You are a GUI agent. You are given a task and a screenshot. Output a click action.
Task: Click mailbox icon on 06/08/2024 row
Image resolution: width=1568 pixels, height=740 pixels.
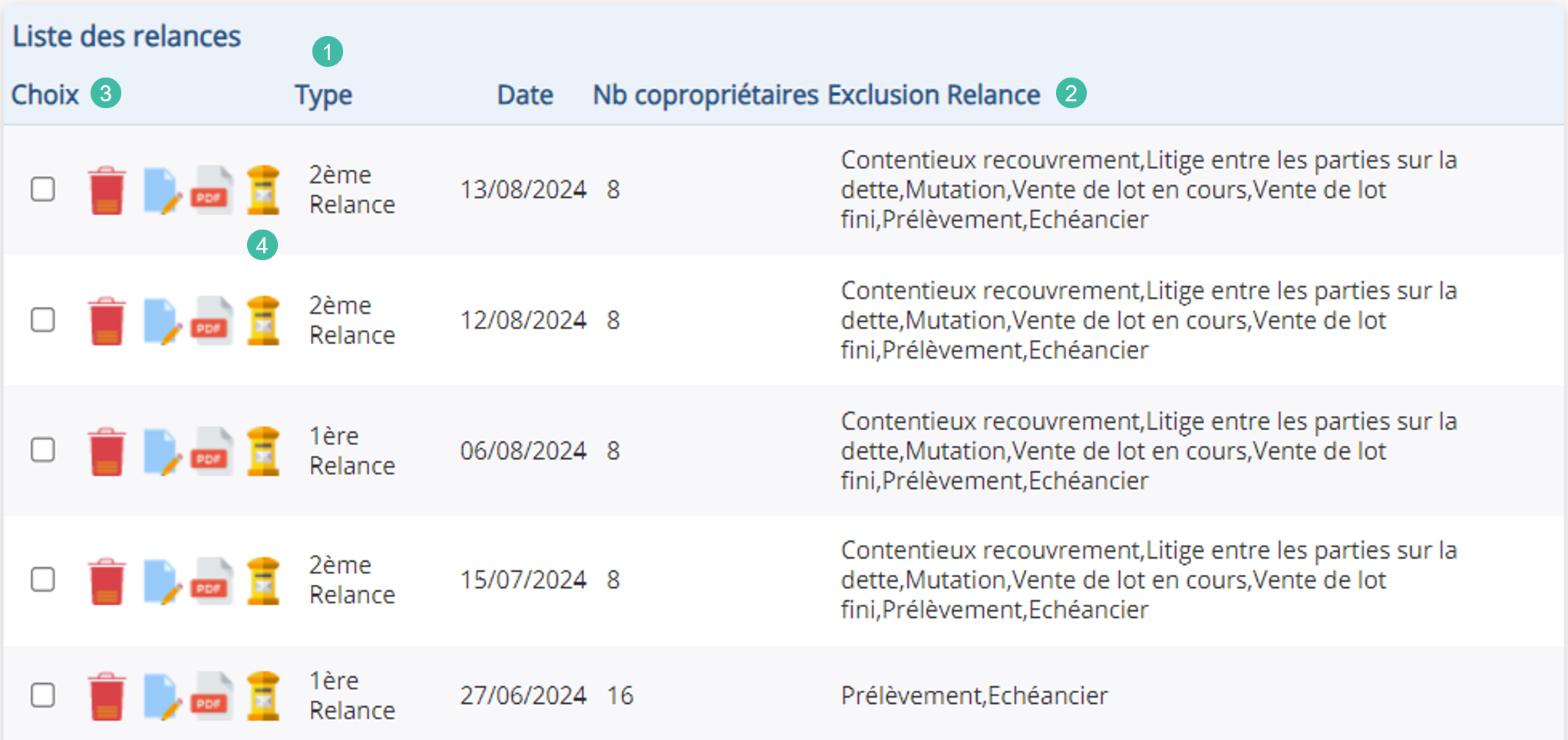tap(263, 451)
